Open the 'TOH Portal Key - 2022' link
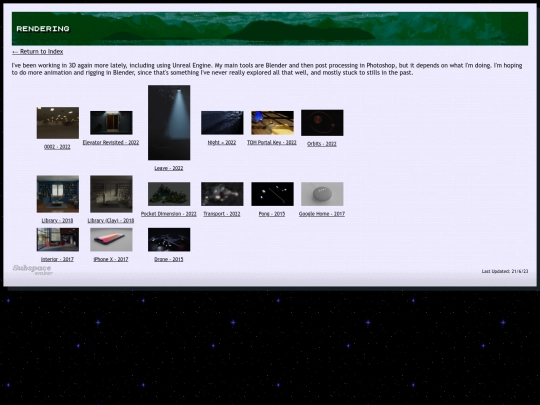Screen dimensions: 540x405 [x=272, y=142]
